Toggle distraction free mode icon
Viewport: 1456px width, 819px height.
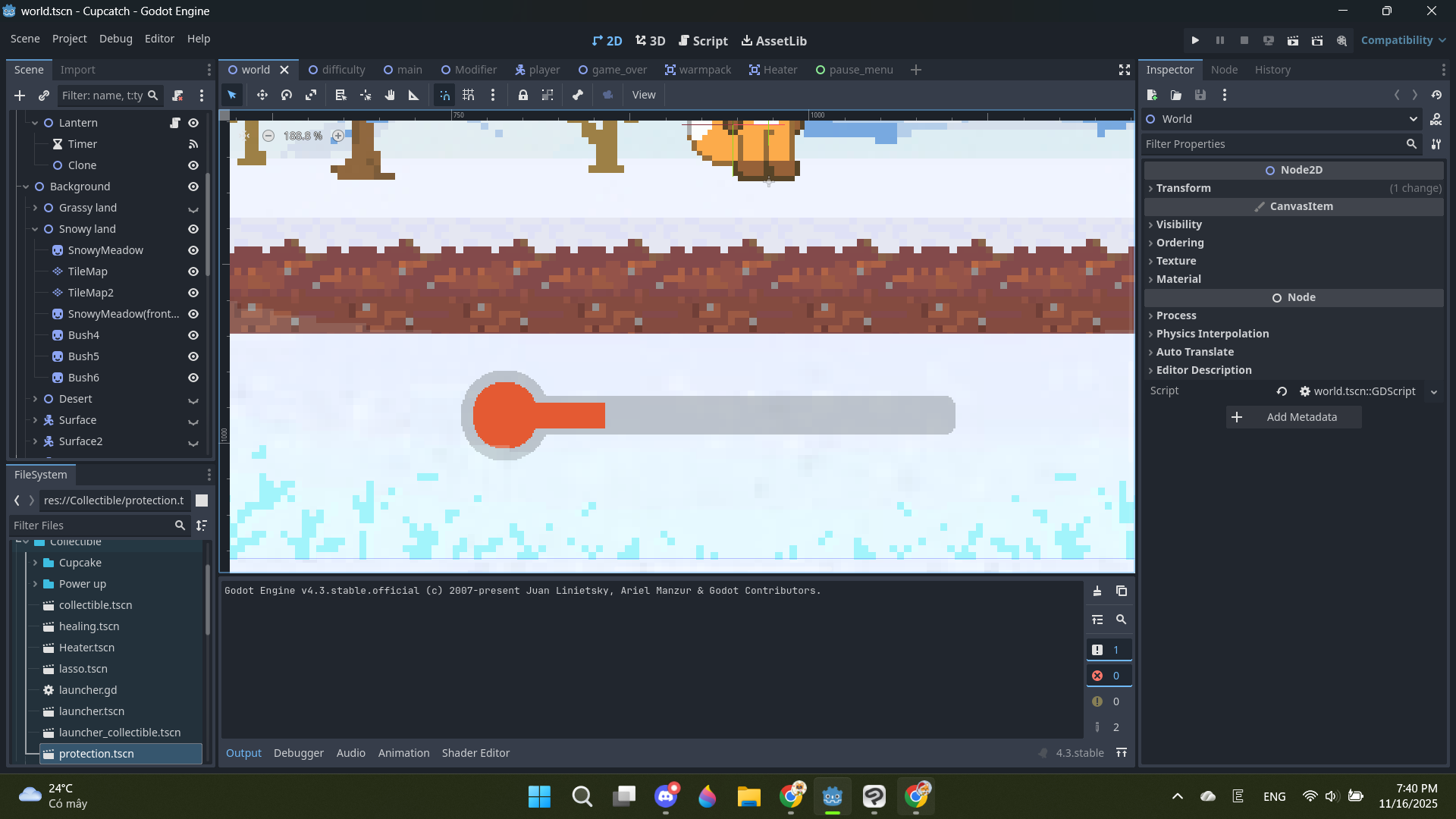click(x=1125, y=70)
